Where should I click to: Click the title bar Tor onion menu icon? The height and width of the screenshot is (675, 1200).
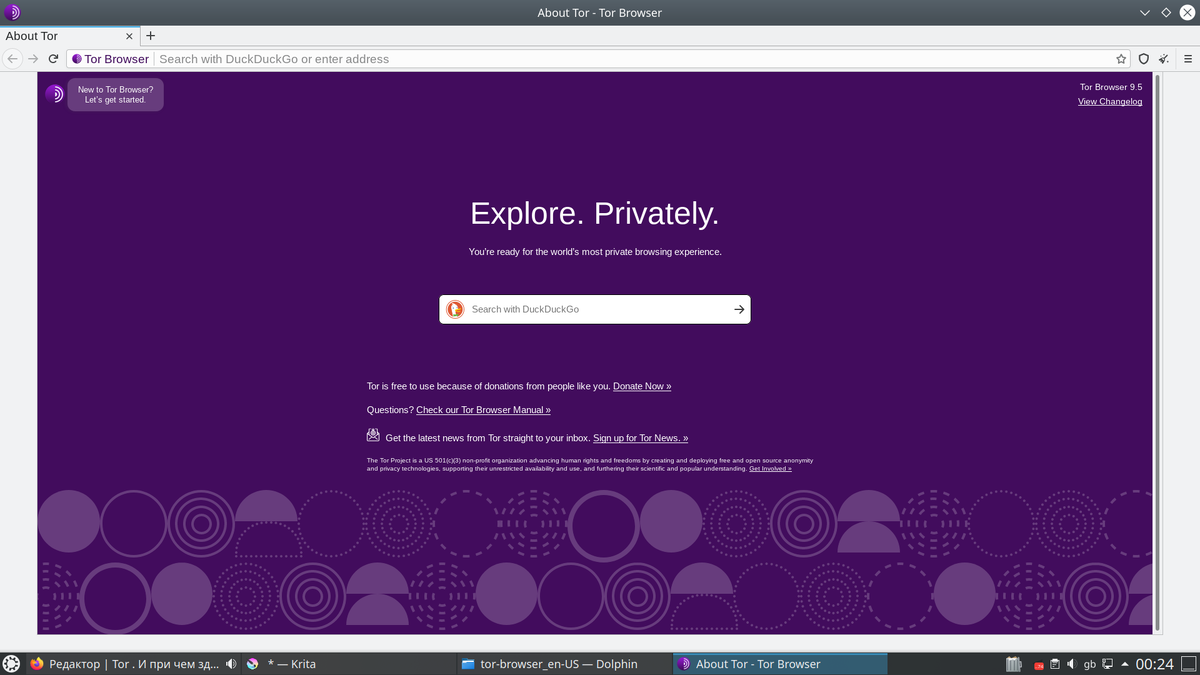tap(11, 13)
